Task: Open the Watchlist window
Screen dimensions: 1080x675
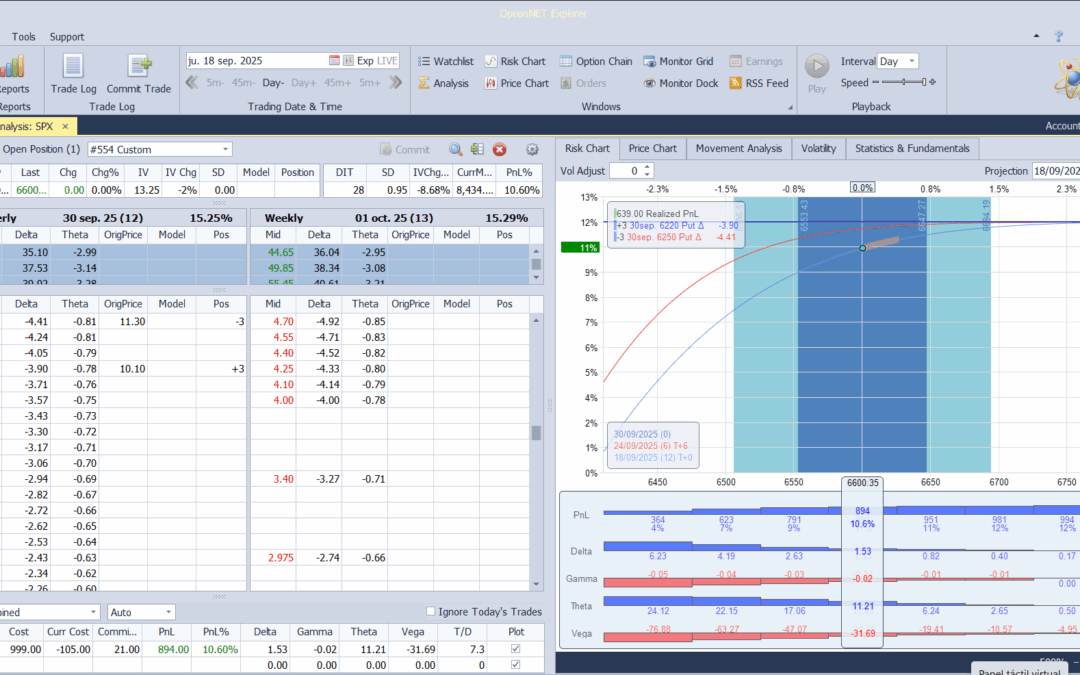Action: (x=445, y=61)
